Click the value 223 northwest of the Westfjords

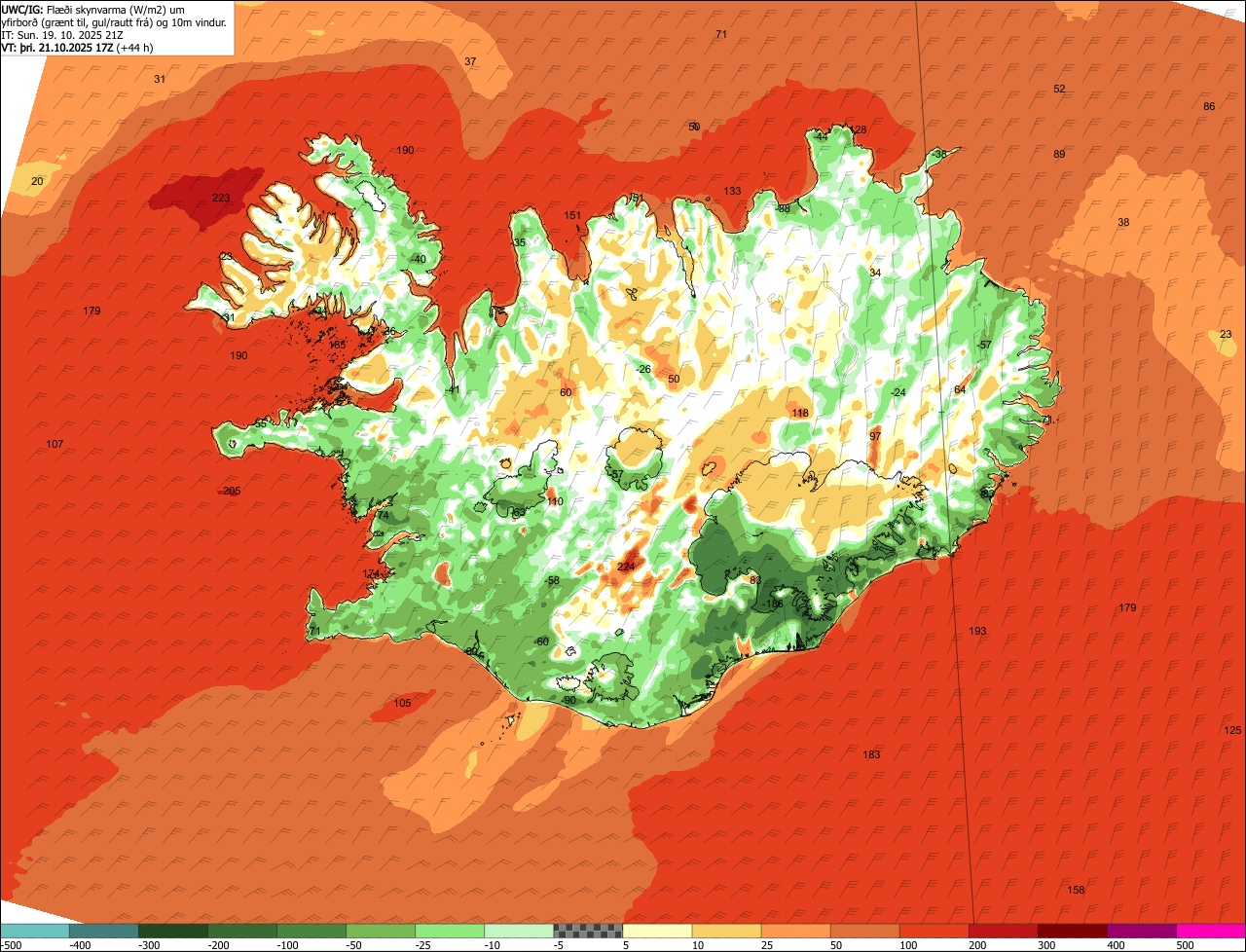(221, 199)
